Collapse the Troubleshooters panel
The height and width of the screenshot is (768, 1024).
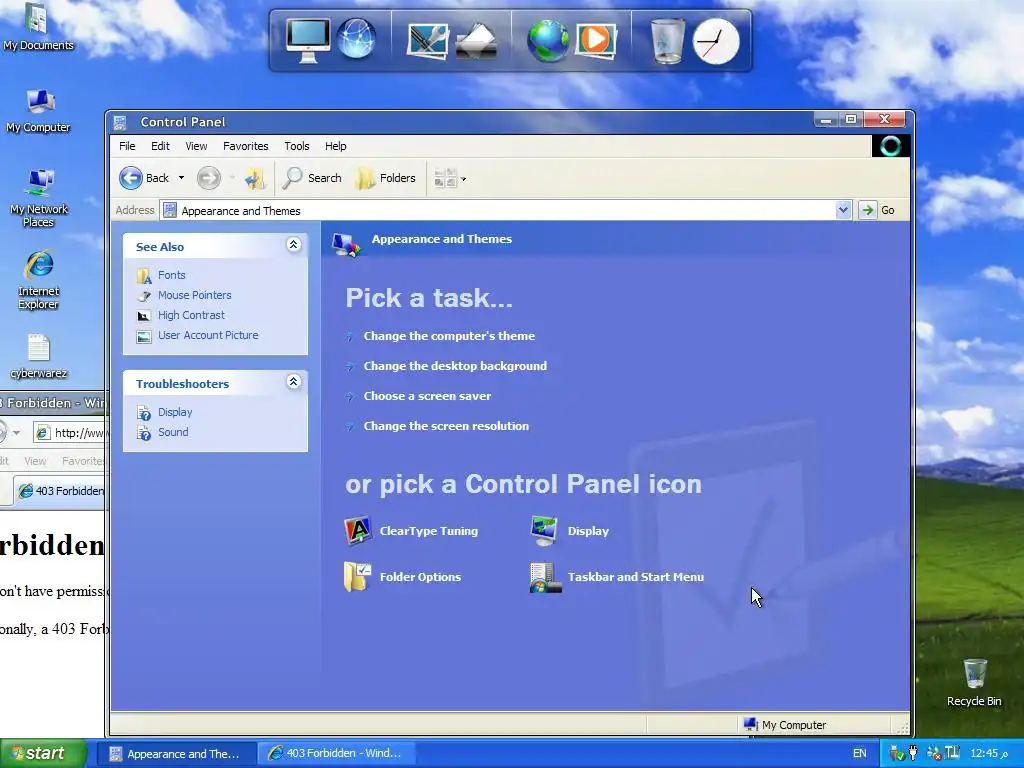pos(293,381)
